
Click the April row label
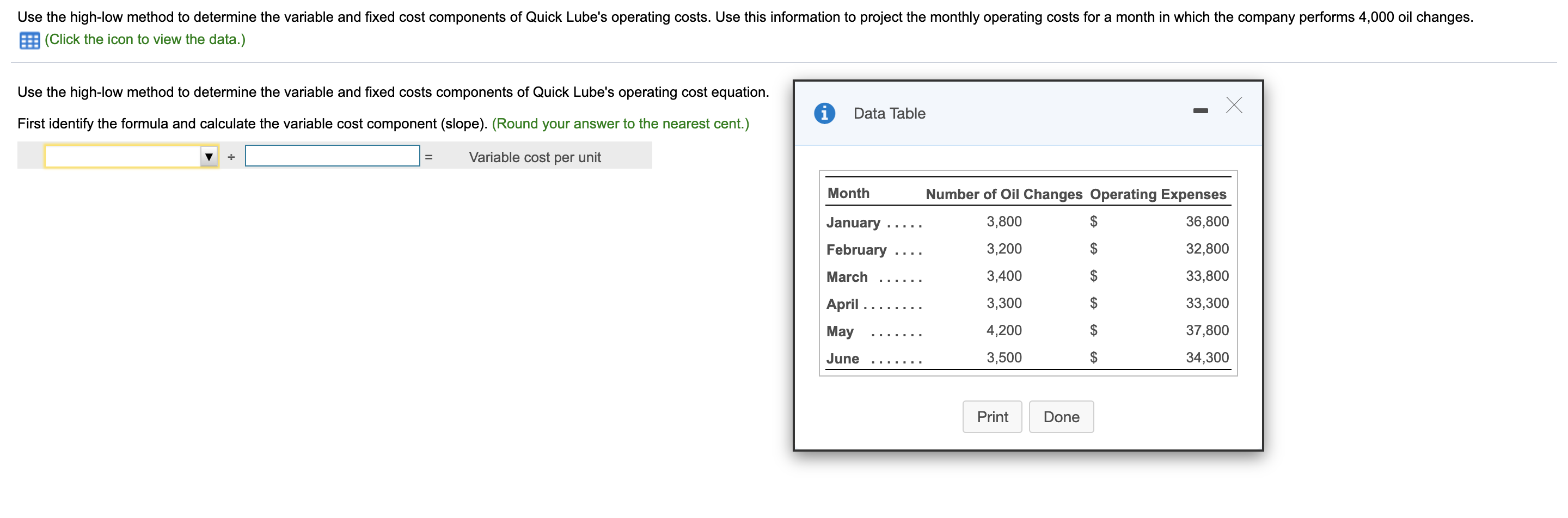click(x=842, y=304)
